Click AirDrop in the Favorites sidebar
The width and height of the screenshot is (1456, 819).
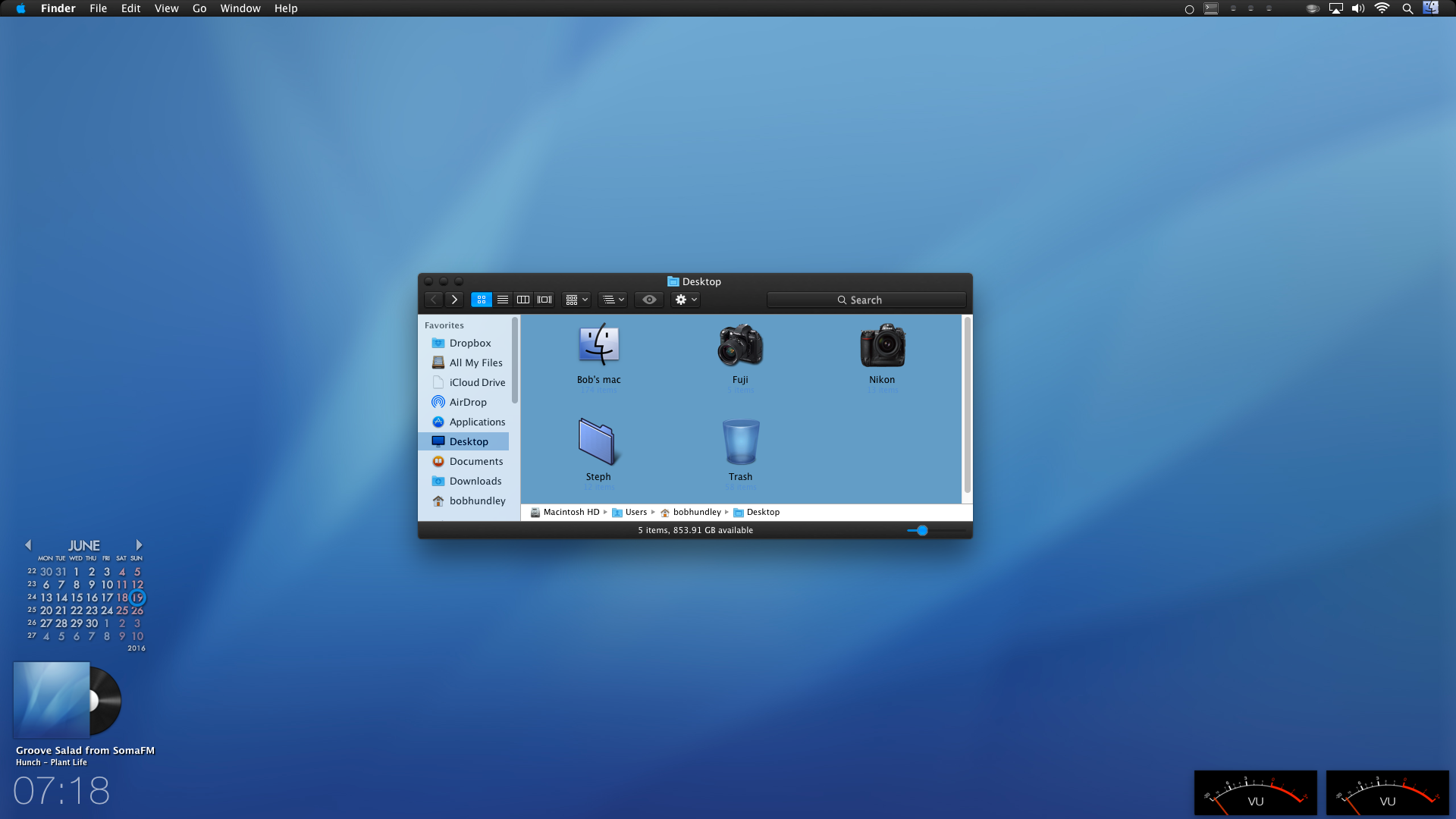point(468,402)
